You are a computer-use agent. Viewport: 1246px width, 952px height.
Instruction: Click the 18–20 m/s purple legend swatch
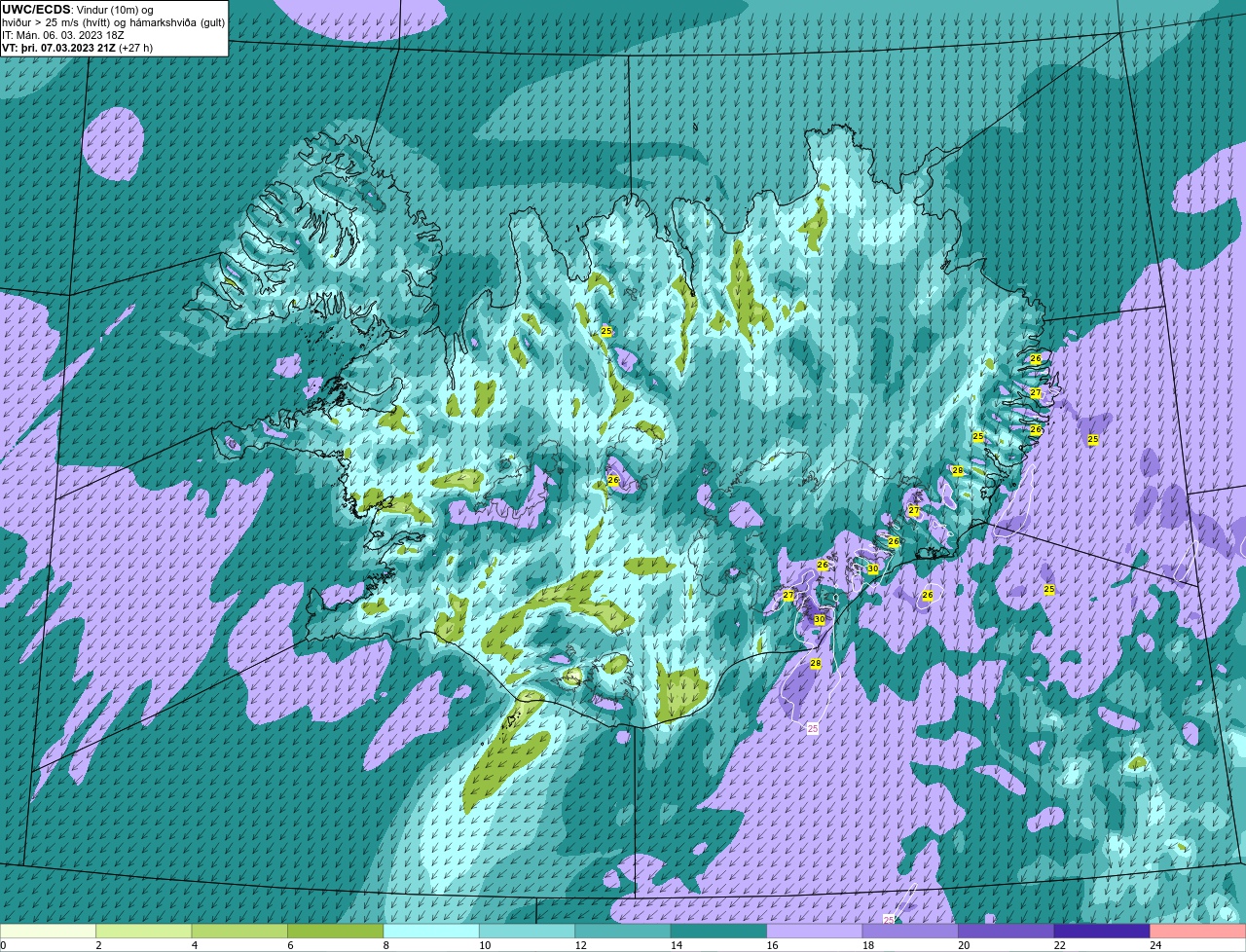(910, 931)
